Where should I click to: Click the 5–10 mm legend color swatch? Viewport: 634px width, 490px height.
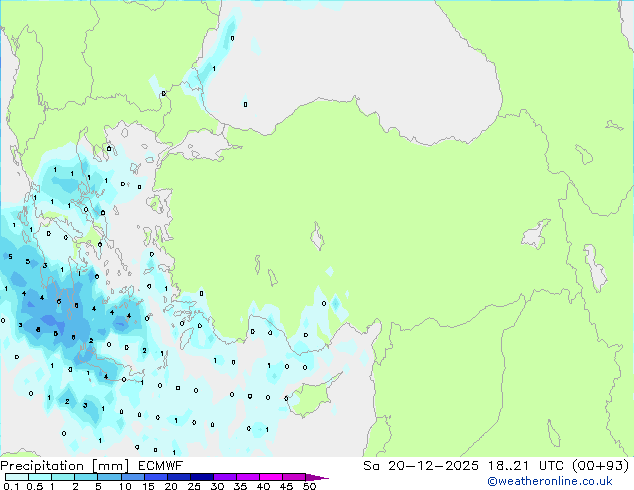[110, 477]
